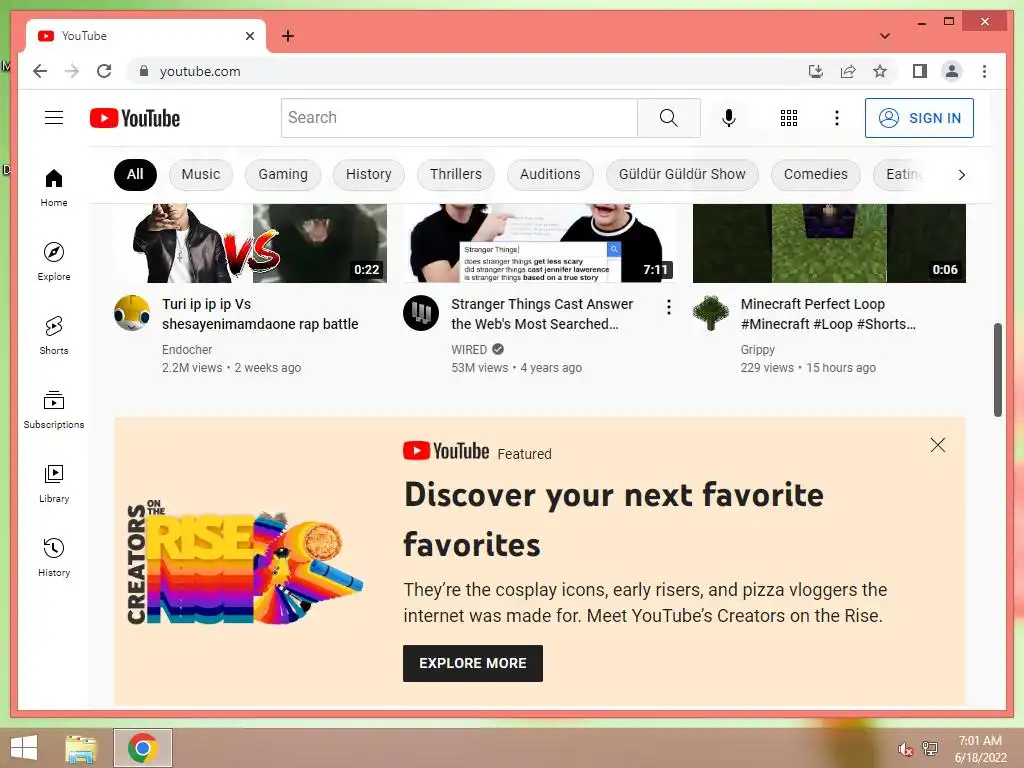Image resolution: width=1024 pixels, height=768 pixels.
Task: Open the Grippy channel name
Action: pos(758,349)
